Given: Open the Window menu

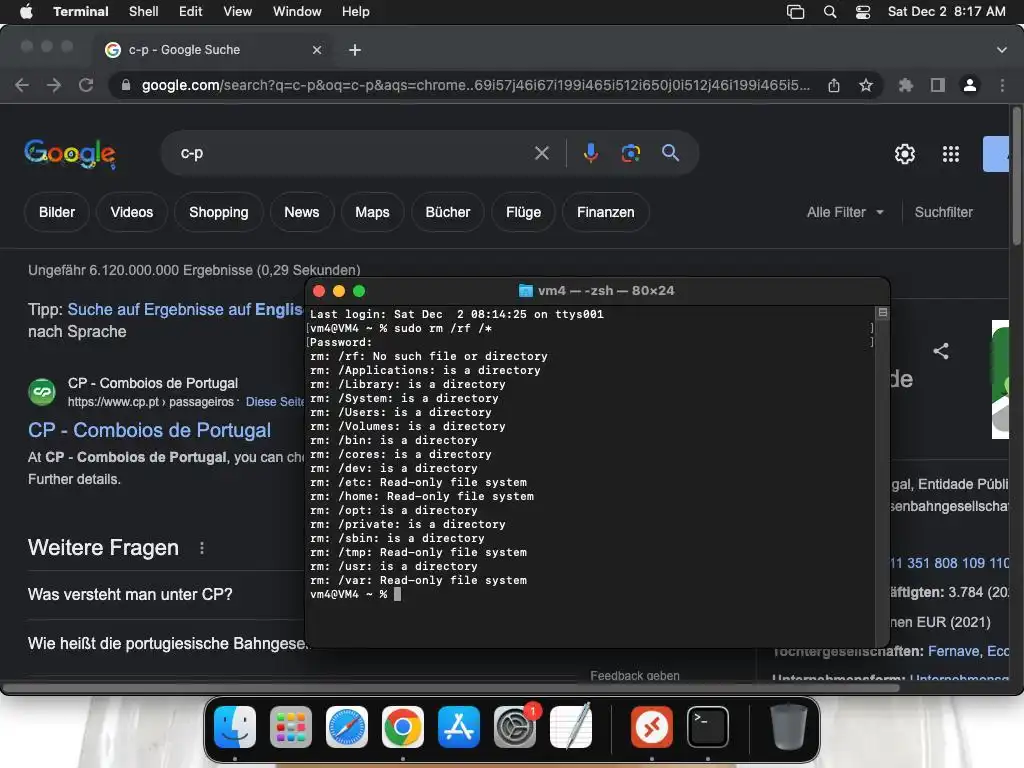Looking at the screenshot, I should [x=296, y=11].
